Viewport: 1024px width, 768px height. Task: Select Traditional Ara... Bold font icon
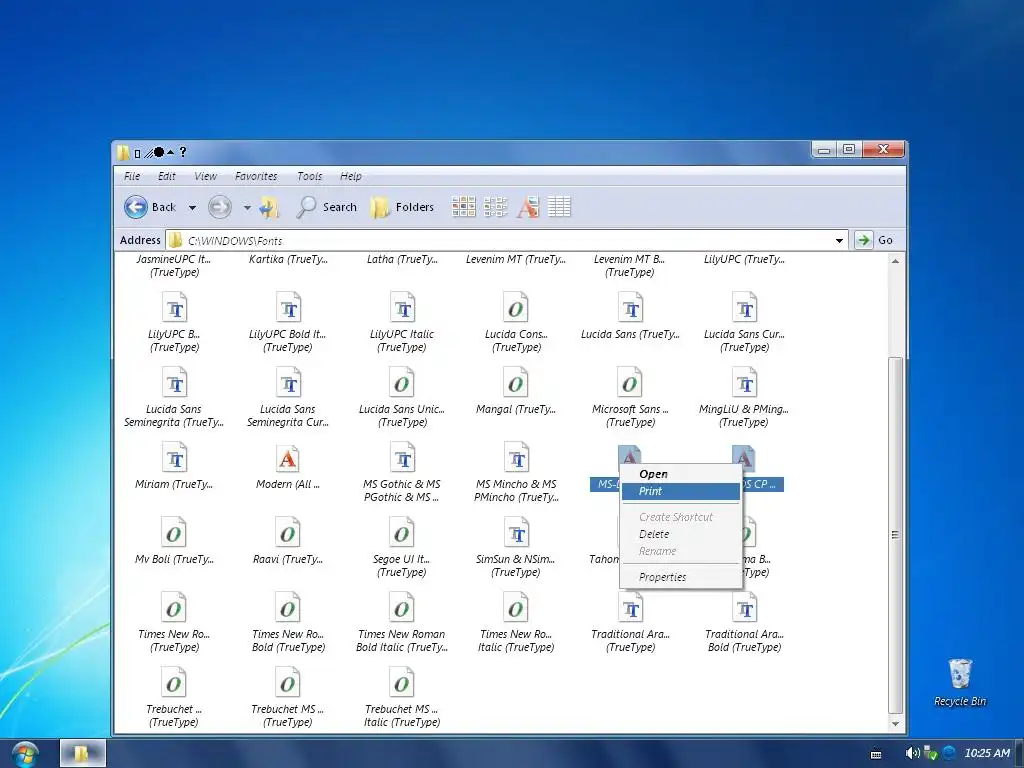coord(744,607)
